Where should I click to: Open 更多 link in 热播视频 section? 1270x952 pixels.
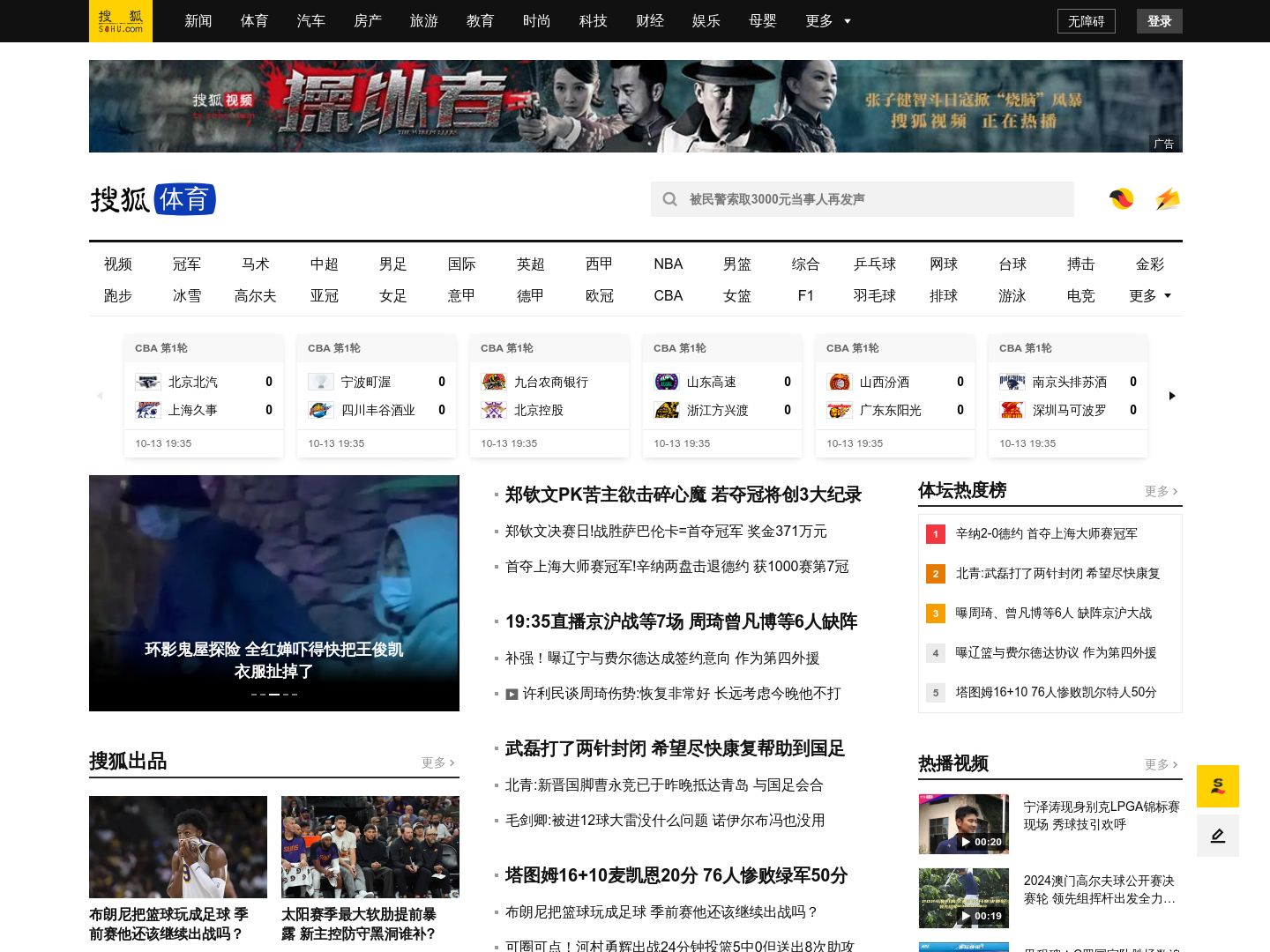point(1161,764)
